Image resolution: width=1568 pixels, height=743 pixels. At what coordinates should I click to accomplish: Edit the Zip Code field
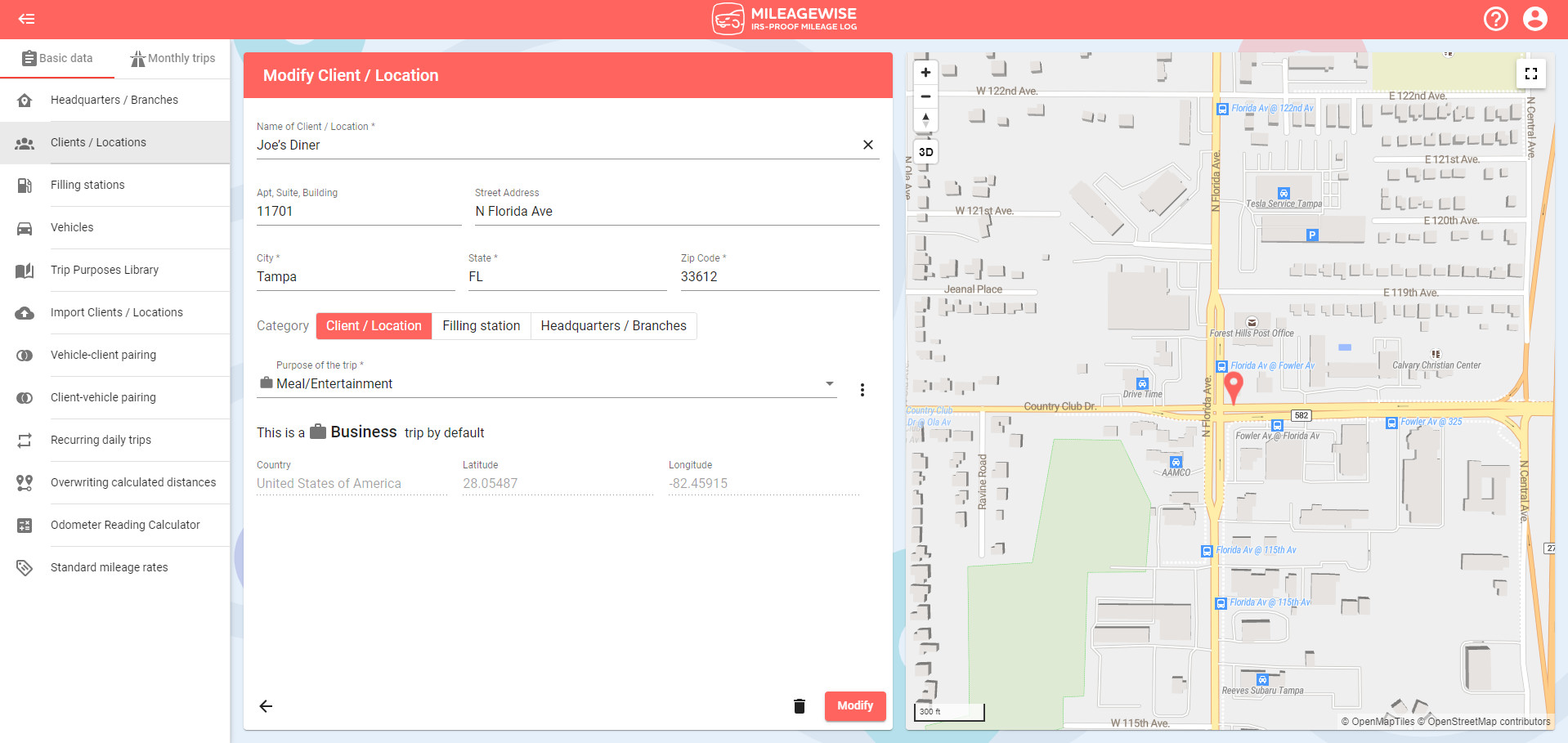pos(780,276)
